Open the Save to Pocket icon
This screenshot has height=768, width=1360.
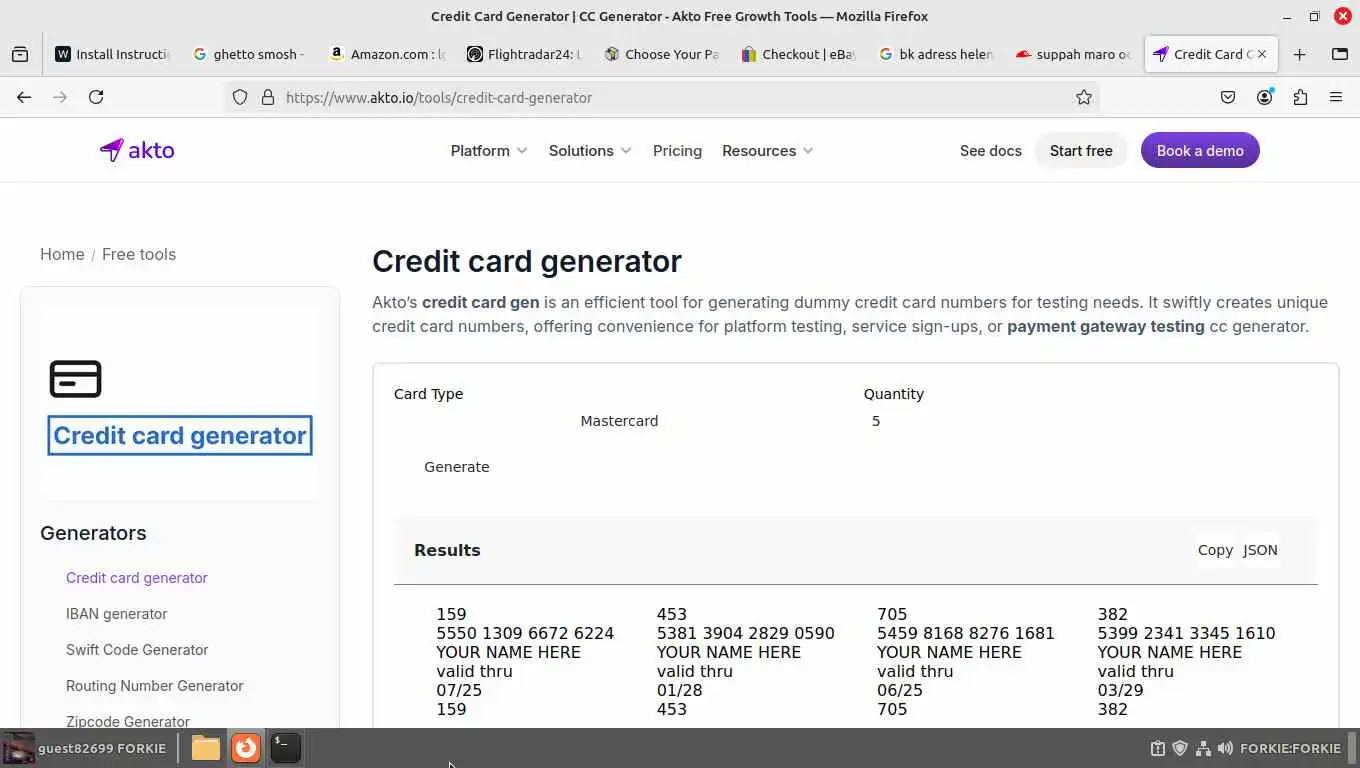click(x=1228, y=97)
